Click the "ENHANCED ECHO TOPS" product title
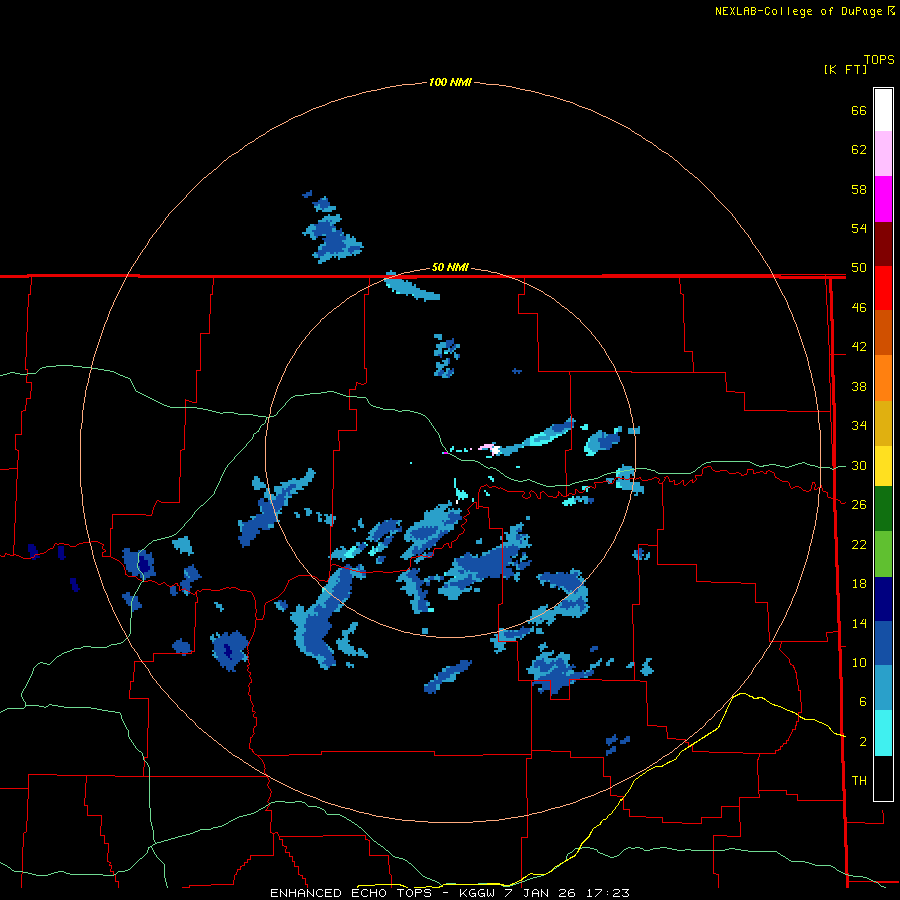Viewport: 900px width, 900px height. click(350, 893)
